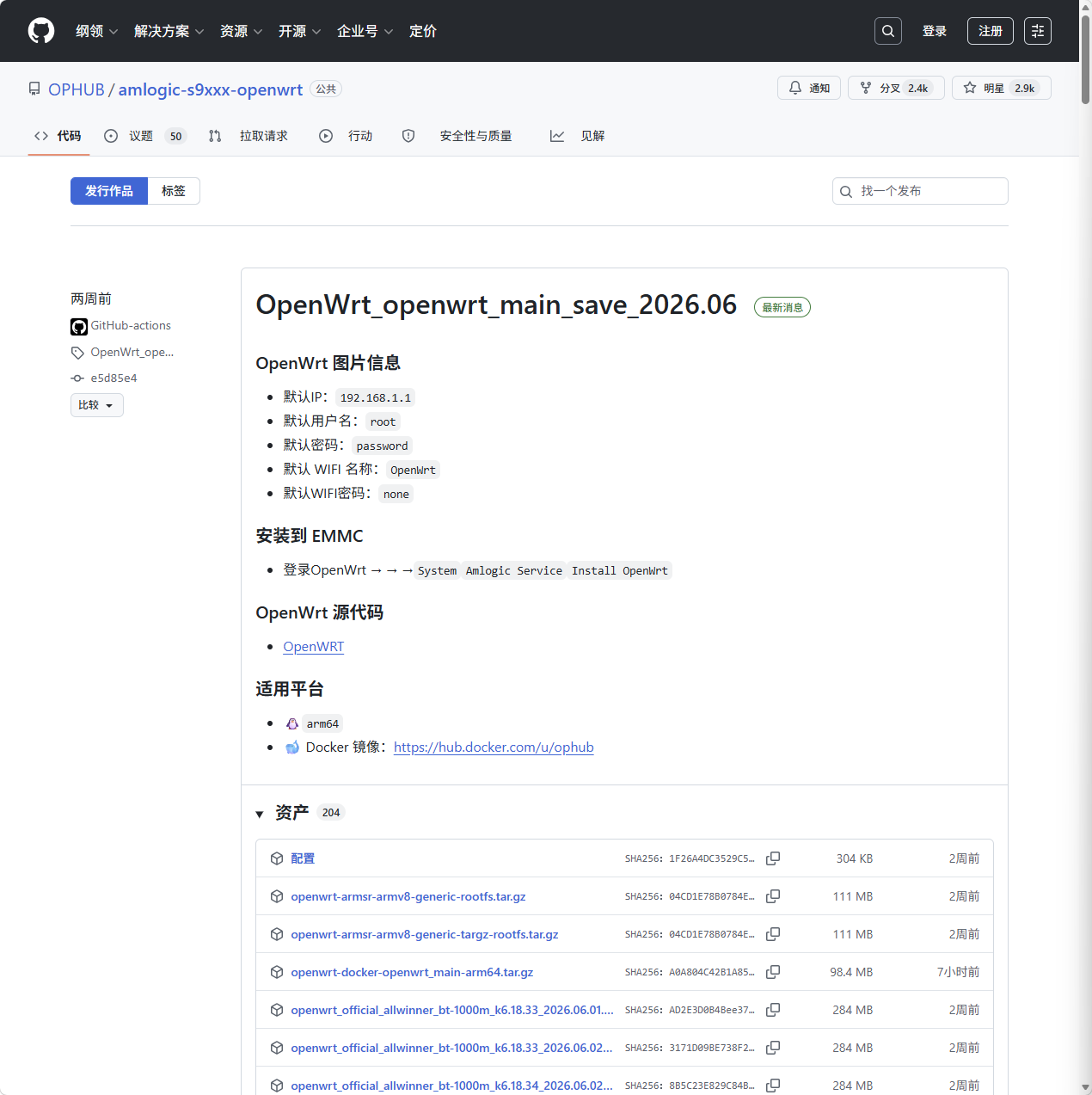This screenshot has height=1095, width=1092.
Task: Open the 行动 tab
Action: click(x=346, y=136)
